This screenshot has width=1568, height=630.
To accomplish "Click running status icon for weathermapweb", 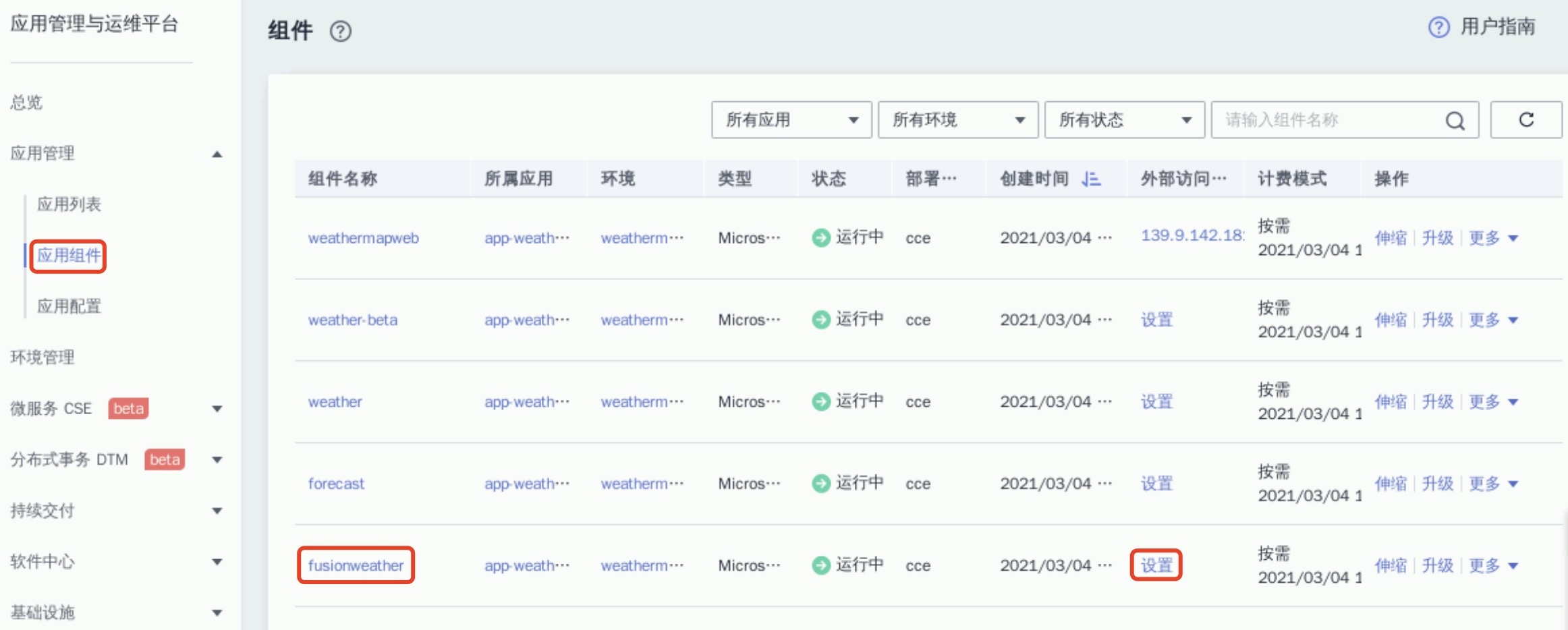I will [820, 237].
